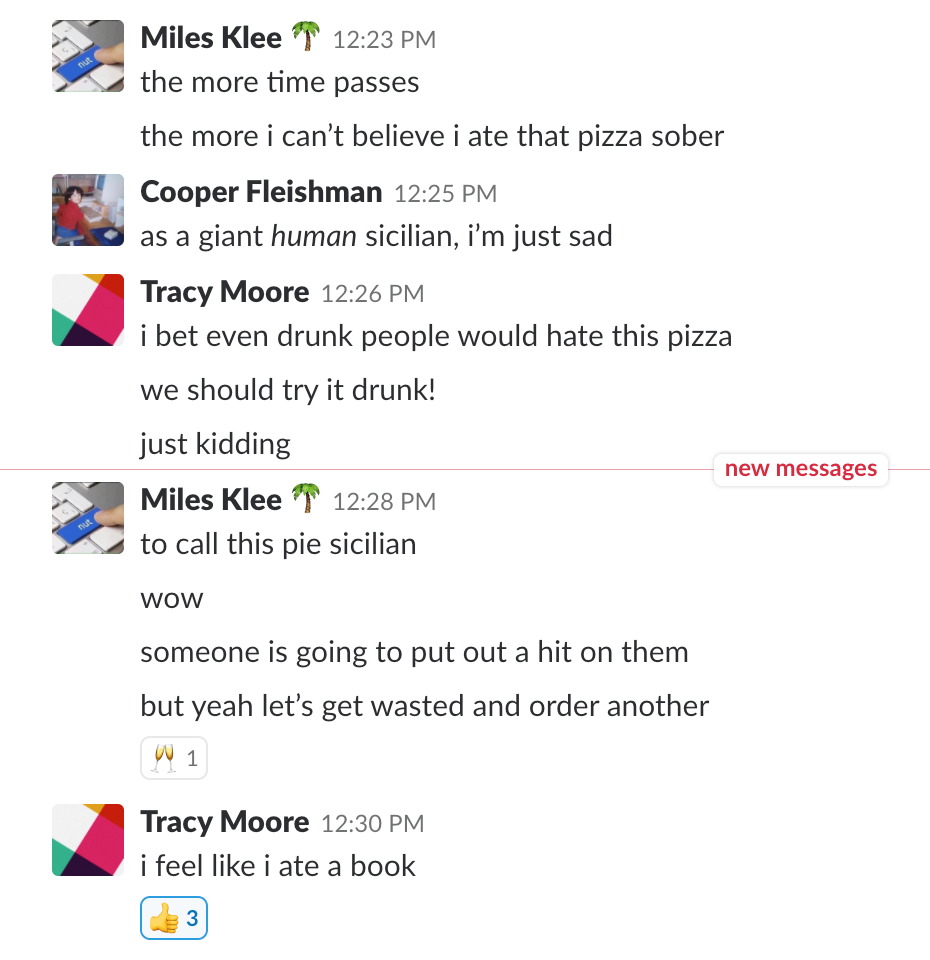Click Tracy Moore's avatar at 12:26 PM

pyautogui.click(x=88, y=310)
